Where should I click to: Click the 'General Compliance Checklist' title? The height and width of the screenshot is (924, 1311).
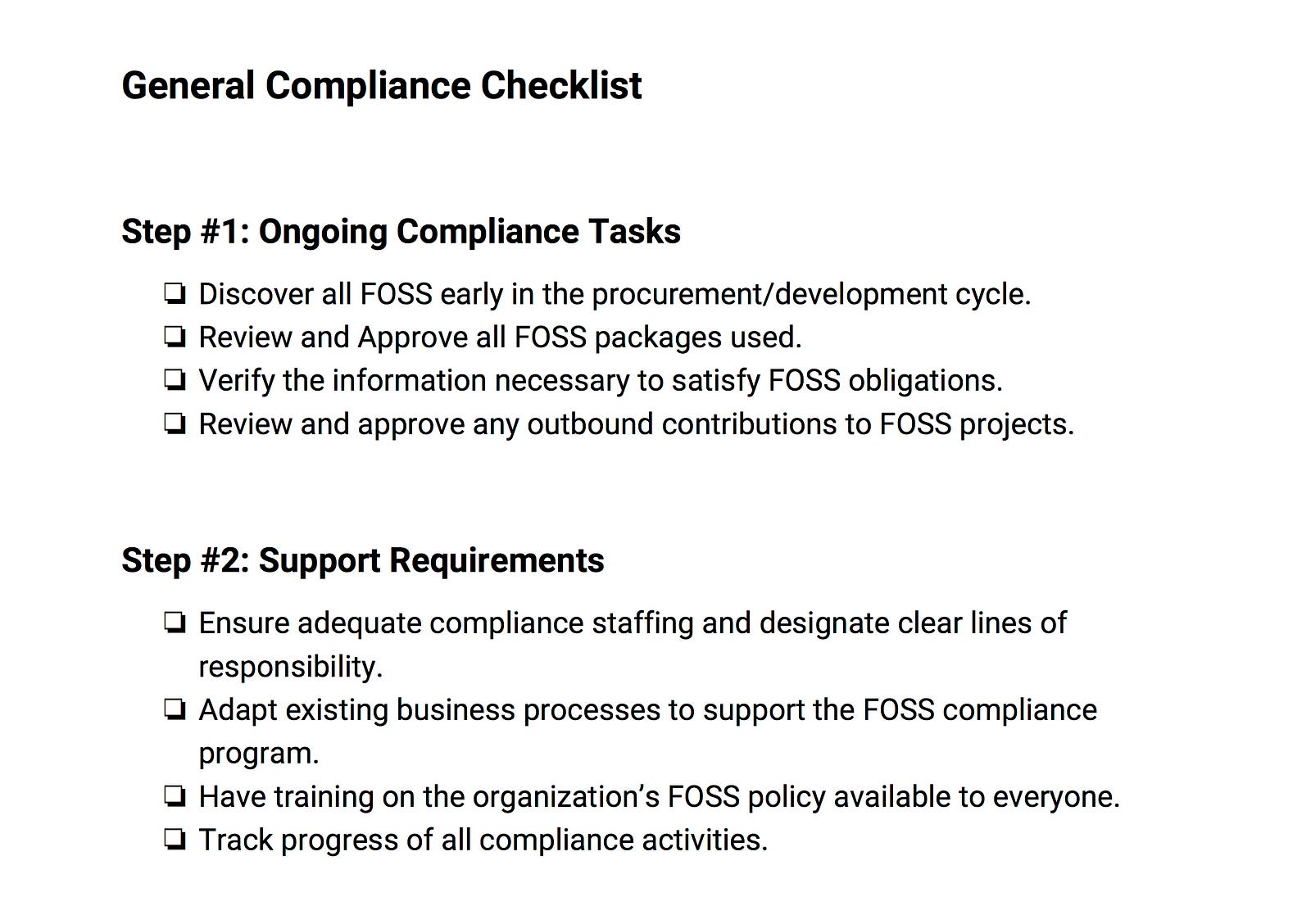382,86
